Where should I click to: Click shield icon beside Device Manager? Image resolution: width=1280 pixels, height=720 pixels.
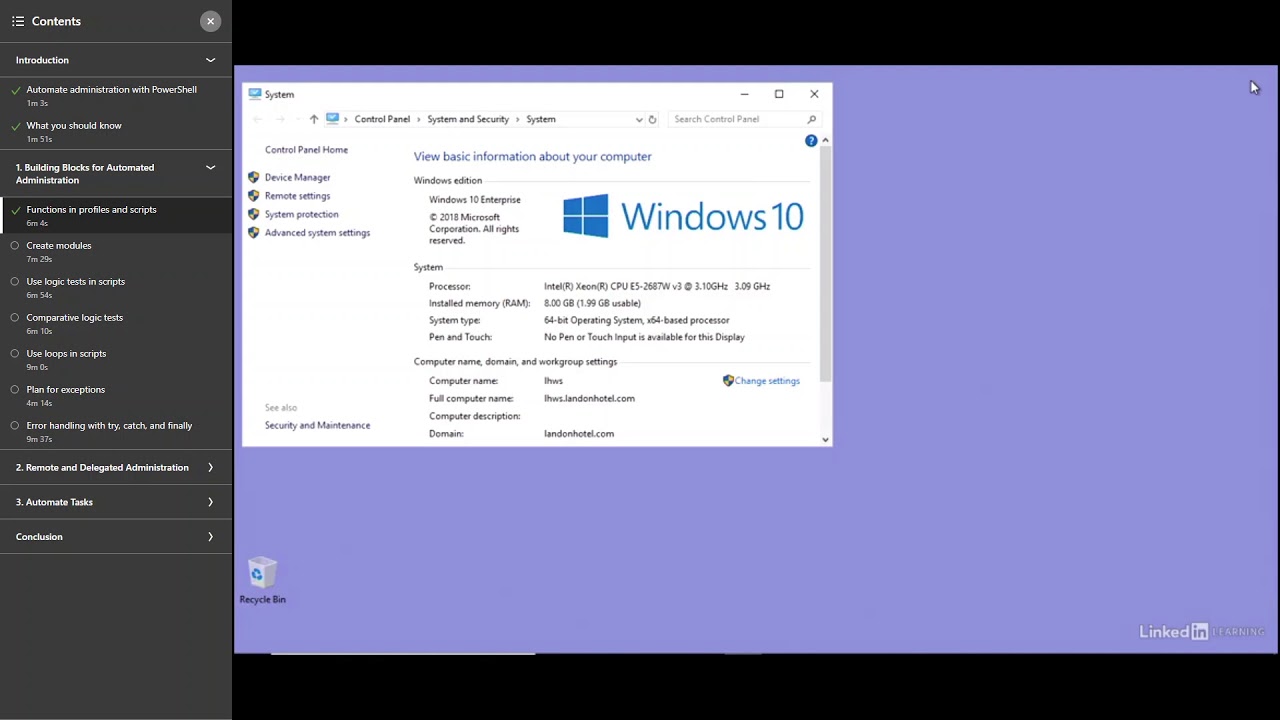point(254,177)
